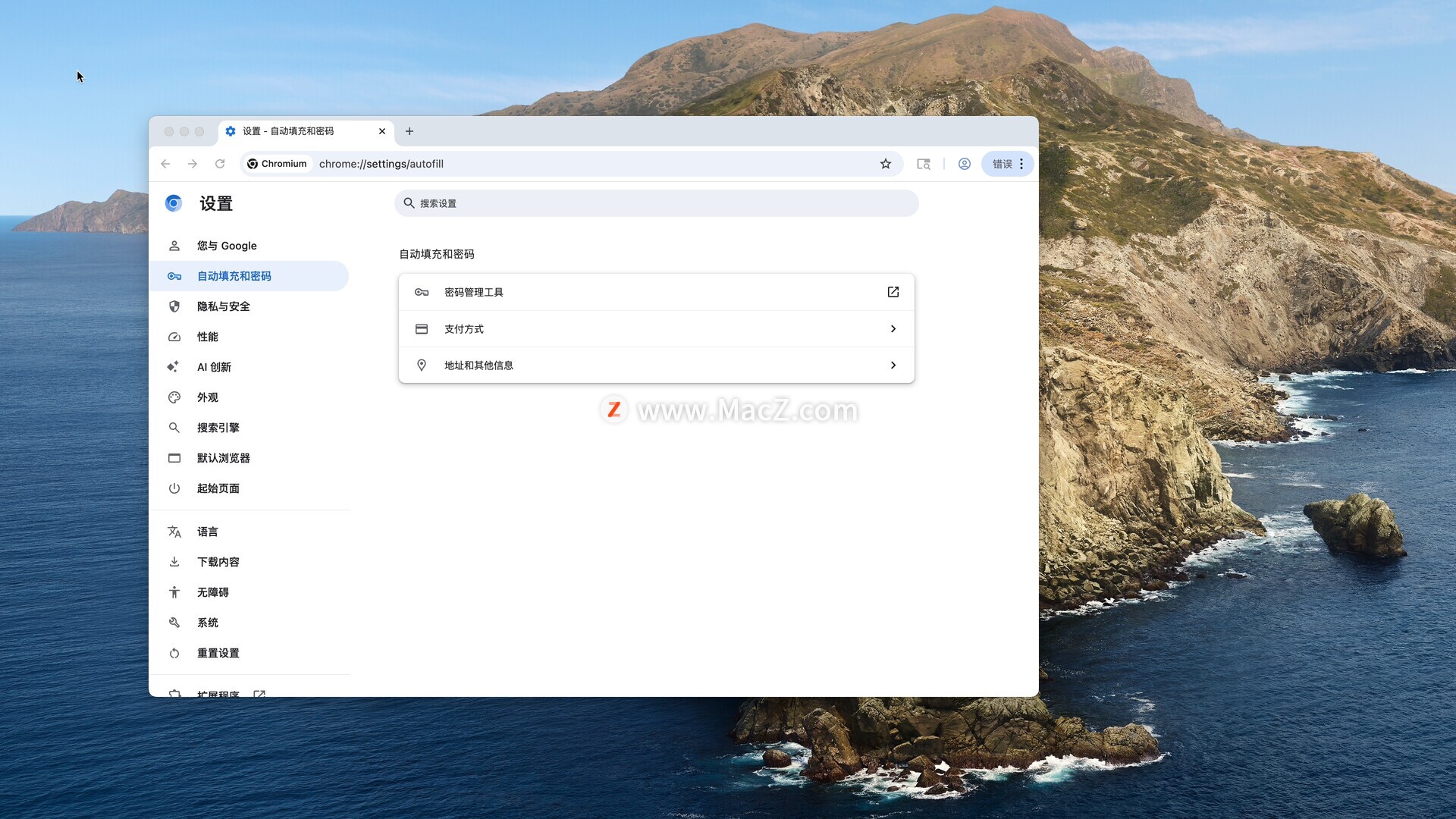The image size is (1456, 819).
Task: Click the wrench icon beside 系统
Action: pyautogui.click(x=174, y=623)
